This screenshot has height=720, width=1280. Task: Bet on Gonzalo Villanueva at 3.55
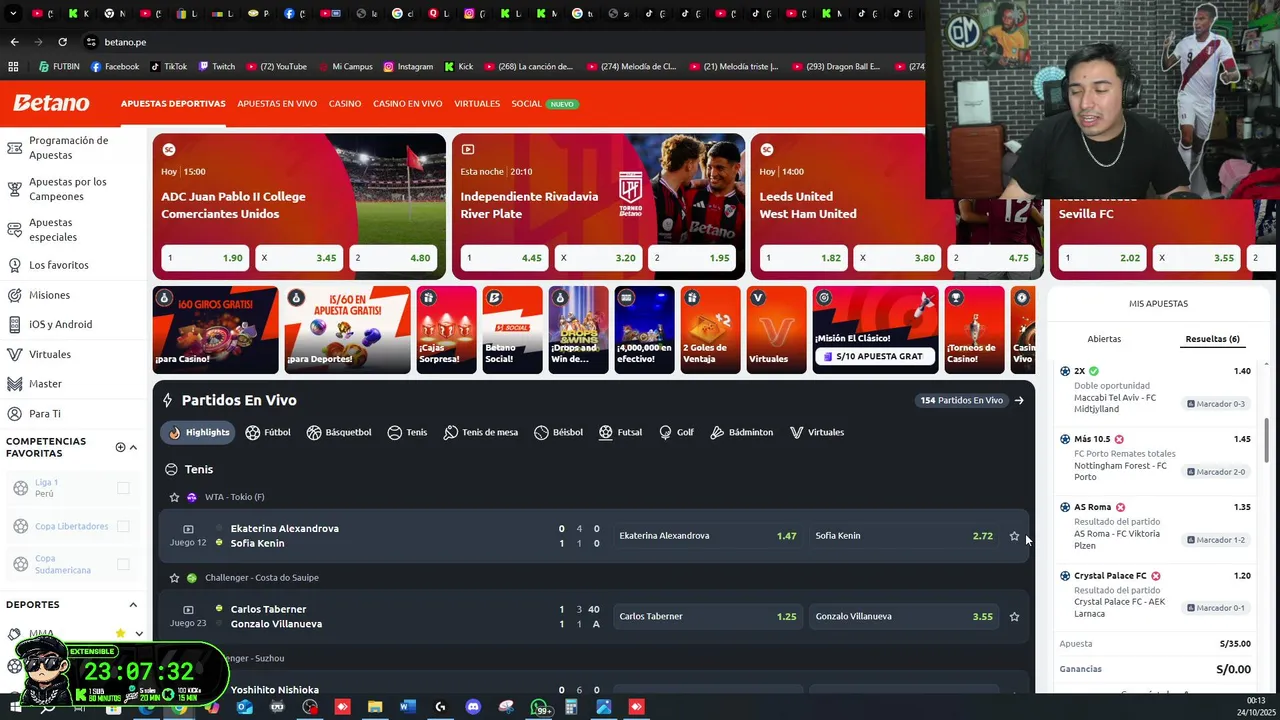pyautogui.click(x=904, y=617)
